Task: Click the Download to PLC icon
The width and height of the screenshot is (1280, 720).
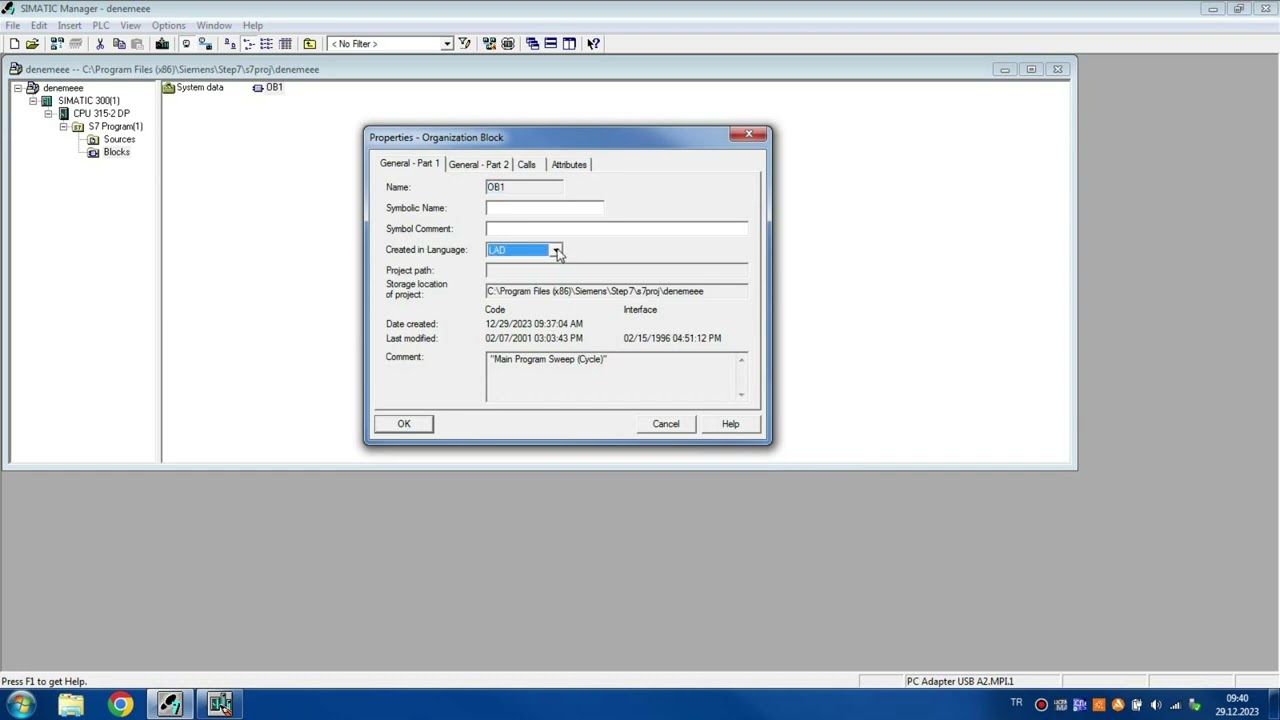Action: click(162, 44)
